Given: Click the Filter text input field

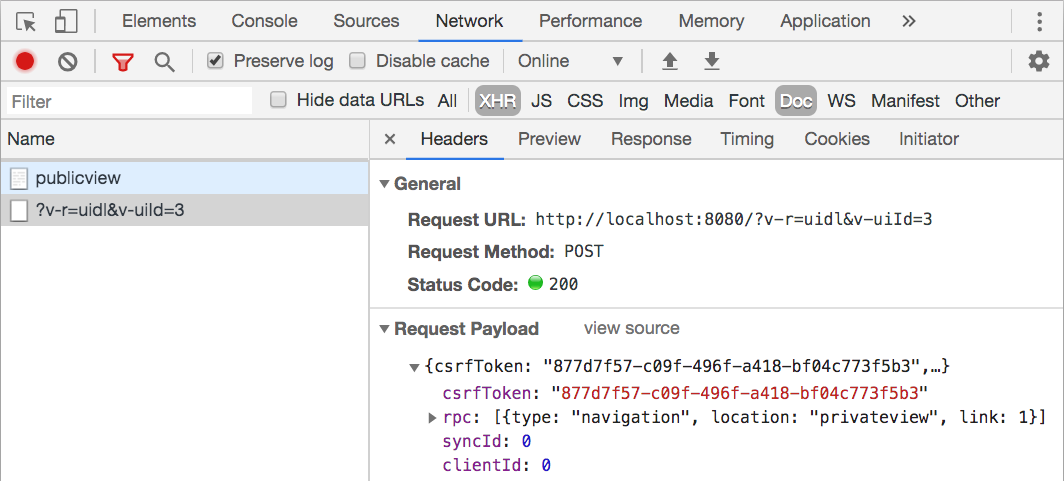Looking at the screenshot, I should (x=129, y=102).
